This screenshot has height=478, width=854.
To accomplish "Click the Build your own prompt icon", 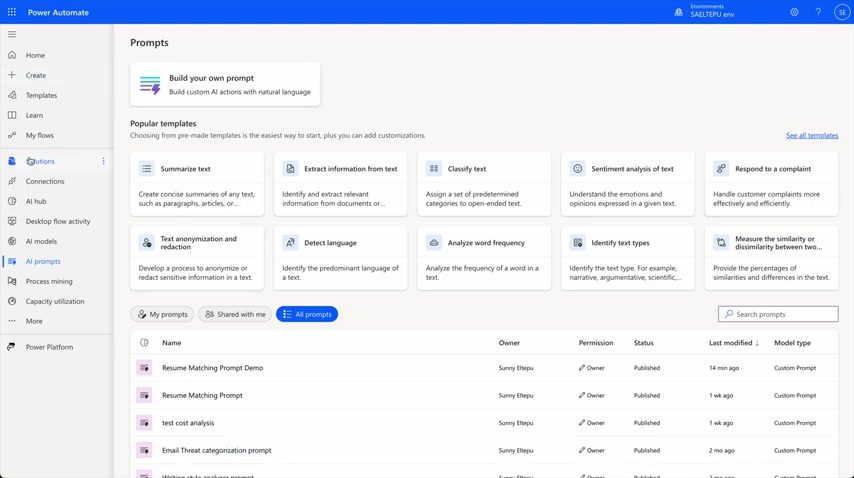I will pyautogui.click(x=150, y=85).
